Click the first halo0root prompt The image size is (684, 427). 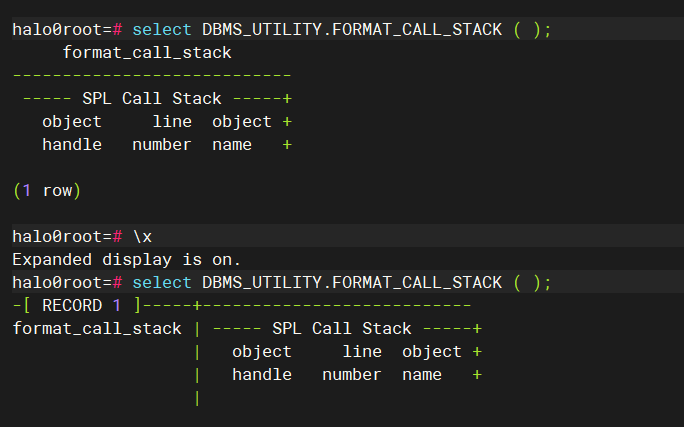[67, 29]
